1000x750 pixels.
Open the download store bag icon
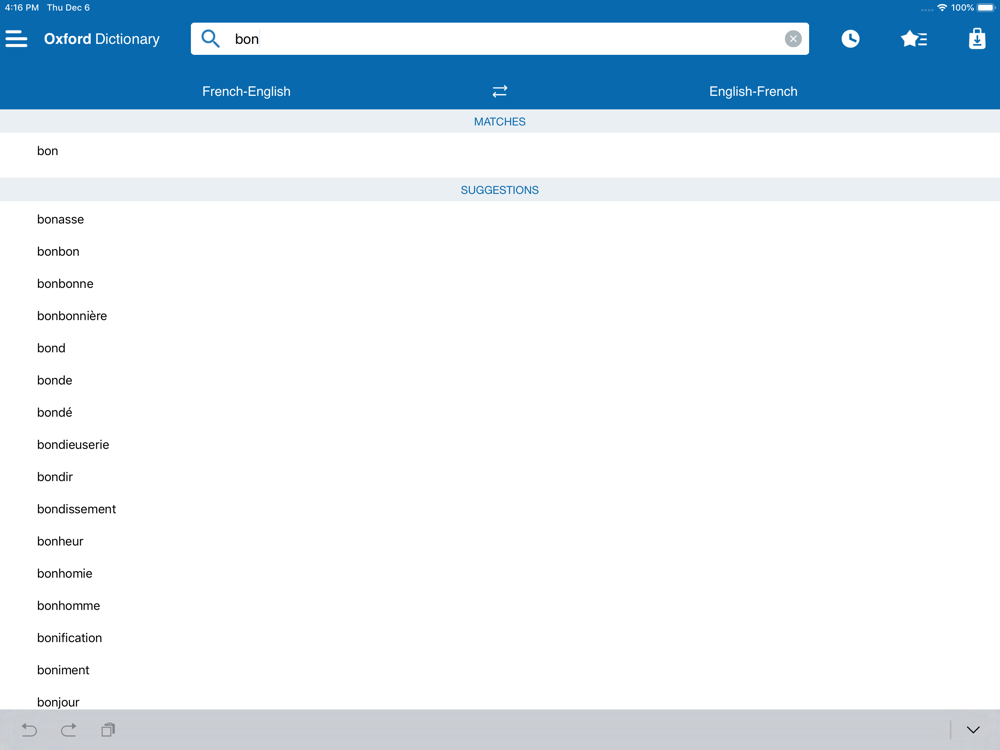976,39
